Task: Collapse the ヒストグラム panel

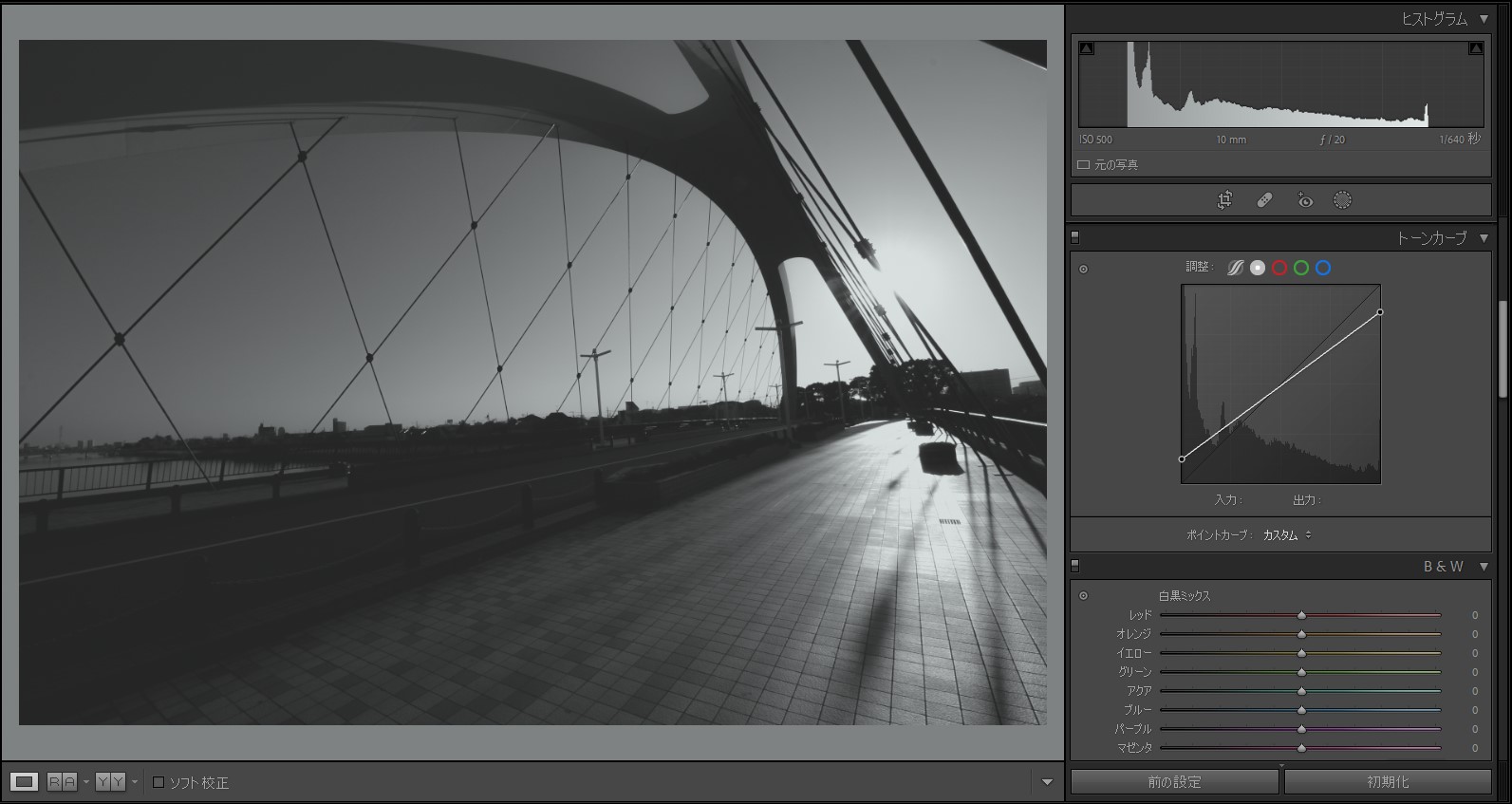Action: 1484,19
